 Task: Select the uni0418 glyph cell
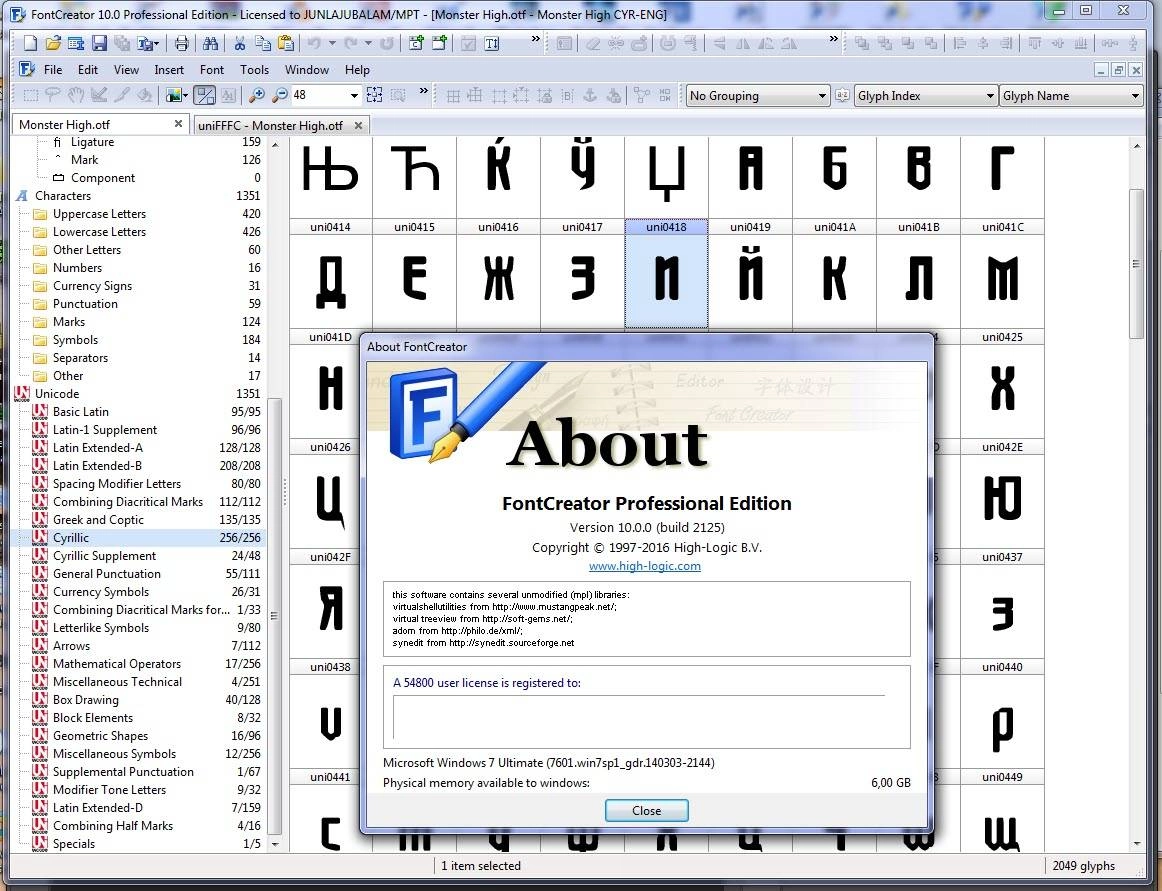[x=666, y=274]
